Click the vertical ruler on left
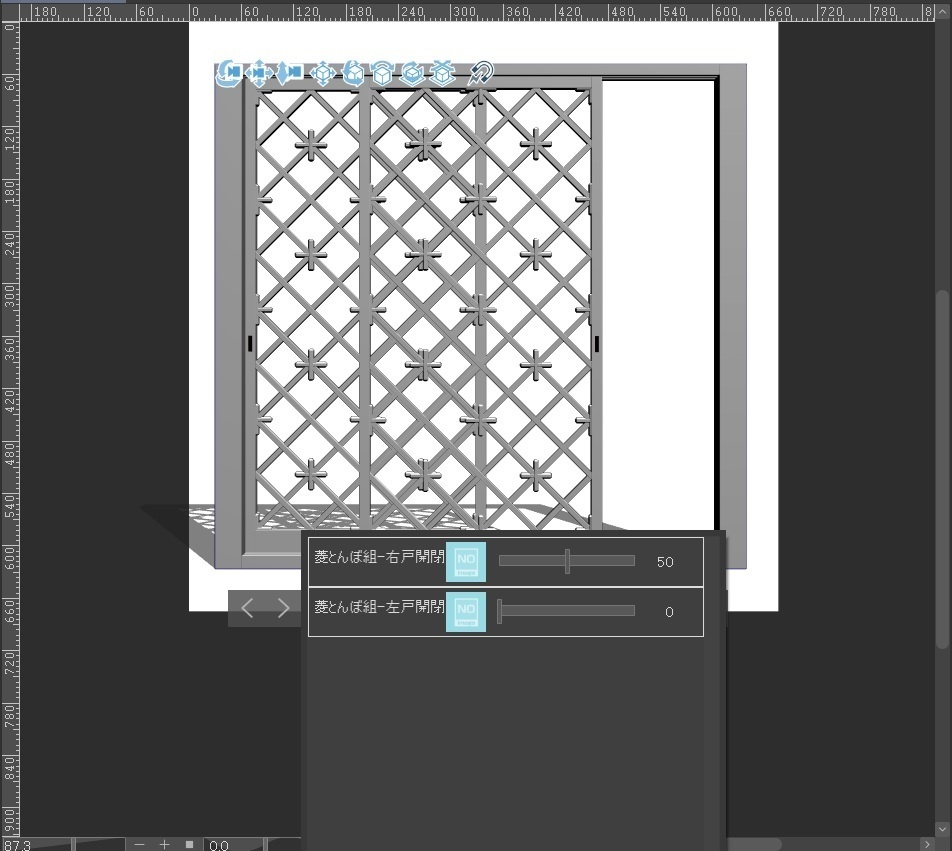The height and width of the screenshot is (851, 952). point(10,429)
